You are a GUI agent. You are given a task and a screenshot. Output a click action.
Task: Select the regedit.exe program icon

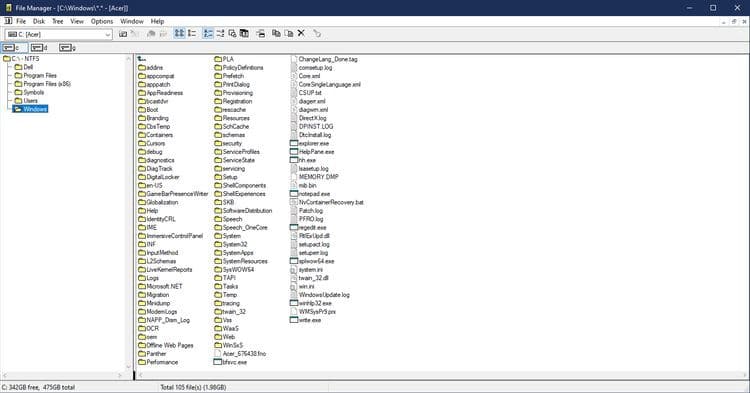294,228
